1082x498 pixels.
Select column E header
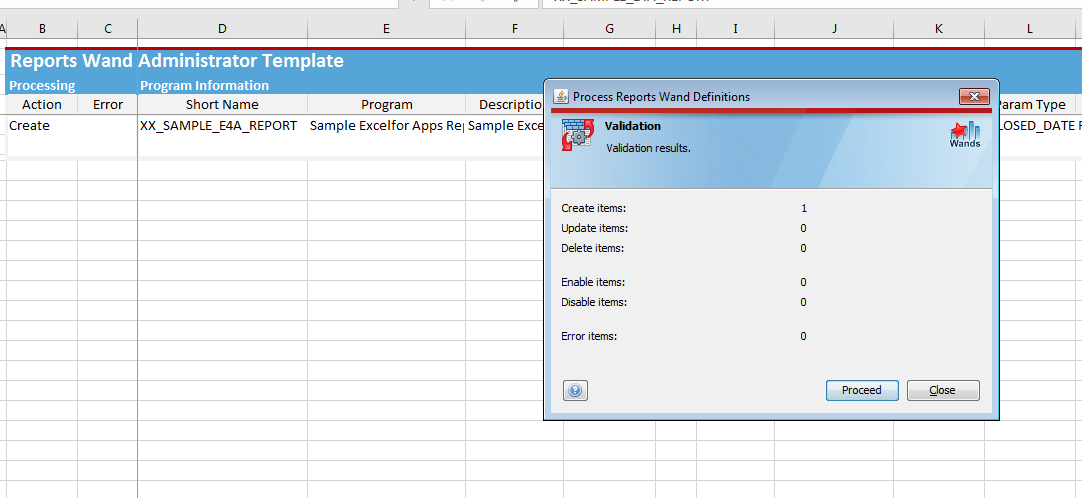tap(386, 28)
